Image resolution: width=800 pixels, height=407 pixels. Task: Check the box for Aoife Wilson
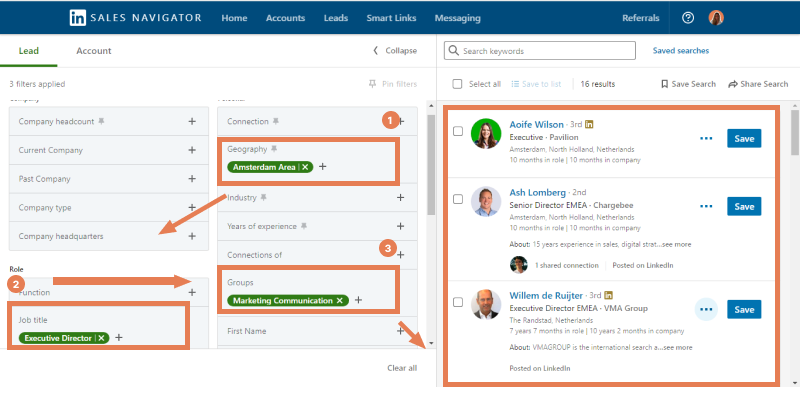pyautogui.click(x=458, y=131)
